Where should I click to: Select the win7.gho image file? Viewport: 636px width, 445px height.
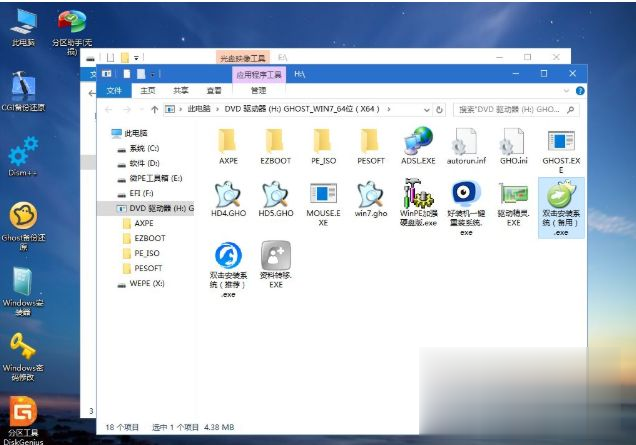tap(370, 199)
